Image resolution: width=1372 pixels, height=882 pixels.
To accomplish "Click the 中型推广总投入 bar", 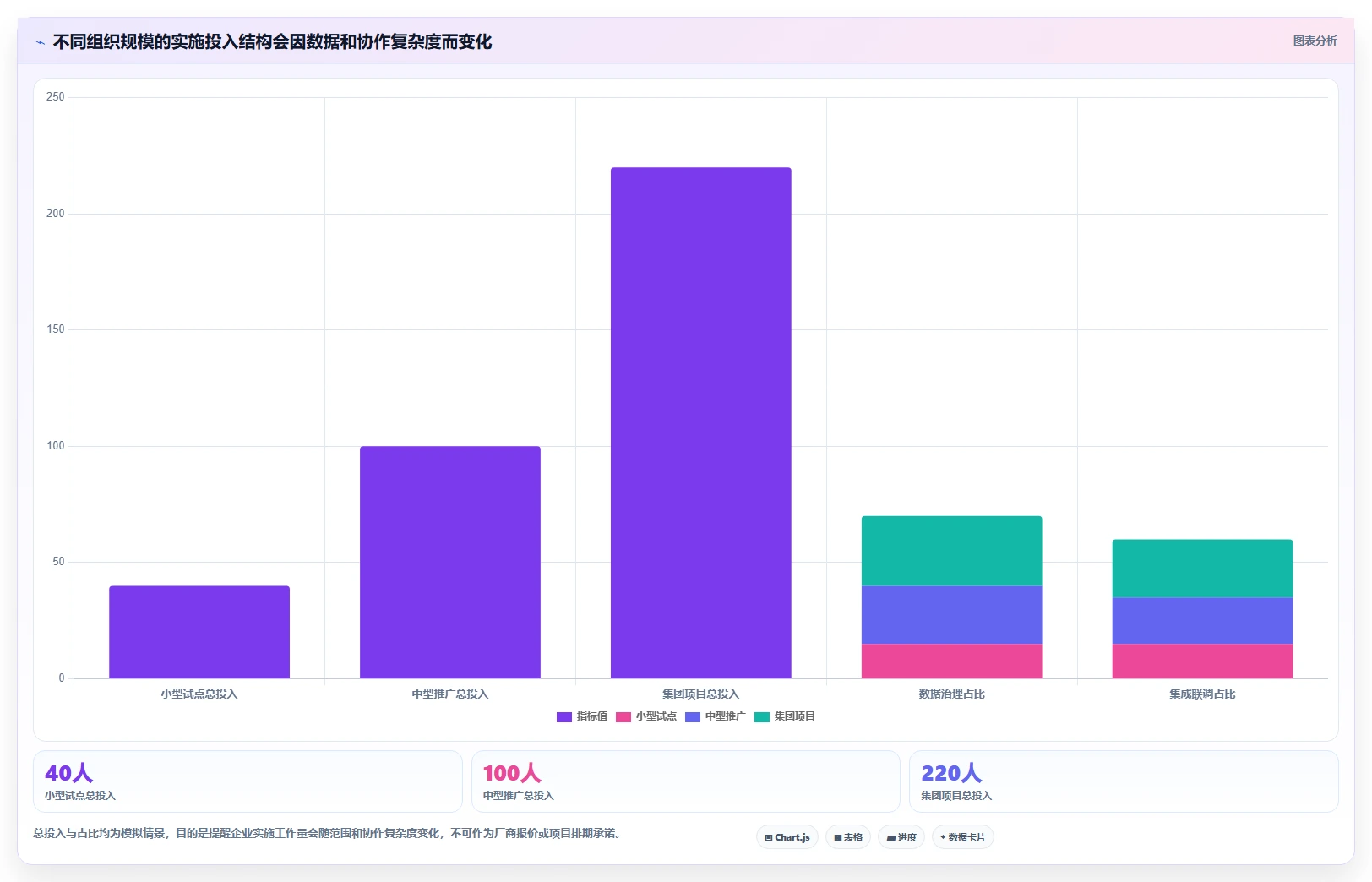I will [450, 562].
